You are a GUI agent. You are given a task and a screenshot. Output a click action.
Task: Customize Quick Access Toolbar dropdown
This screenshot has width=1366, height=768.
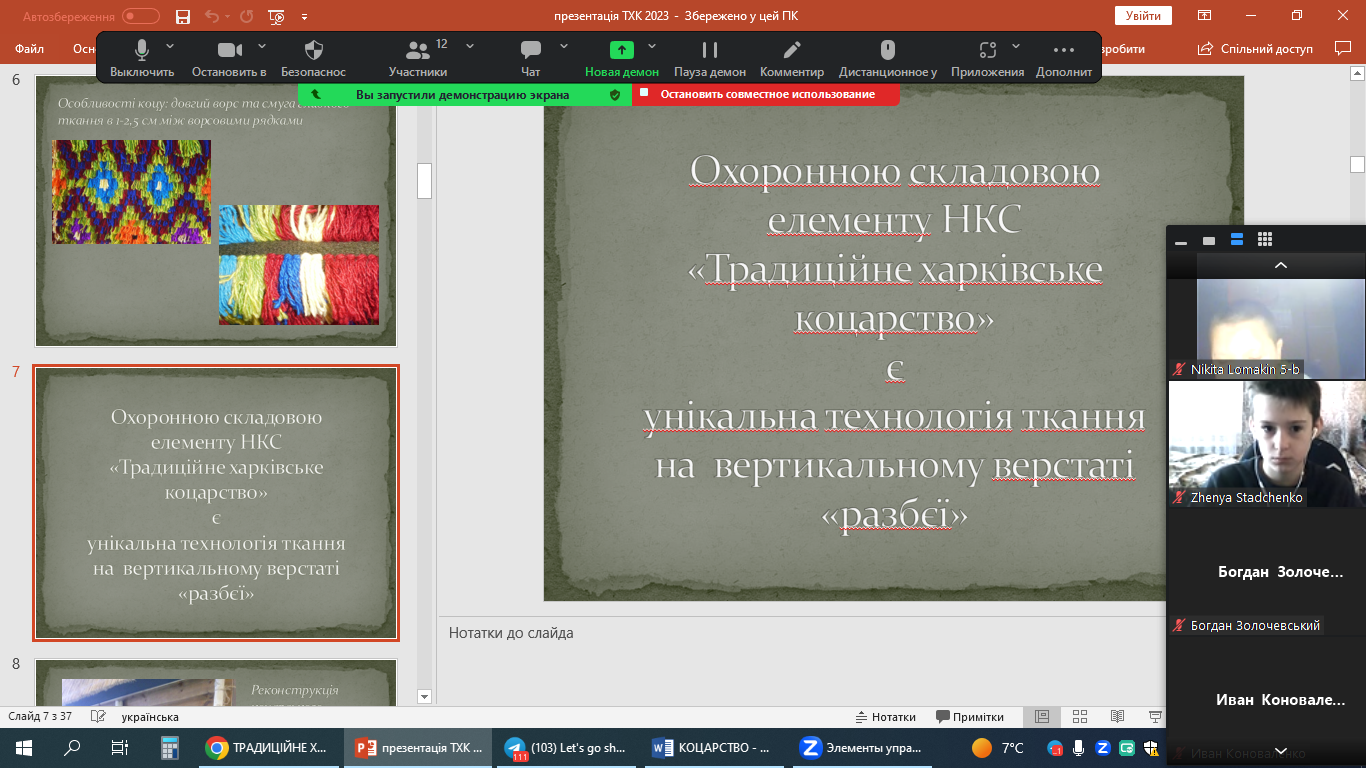[x=304, y=16]
